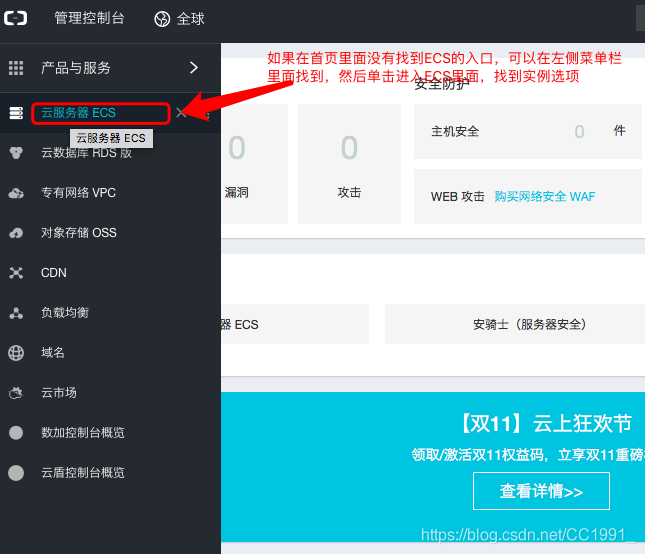Screen dimensions: 645x554
Task: Click the WEB 攻击 label
Action: [x=457, y=197]
